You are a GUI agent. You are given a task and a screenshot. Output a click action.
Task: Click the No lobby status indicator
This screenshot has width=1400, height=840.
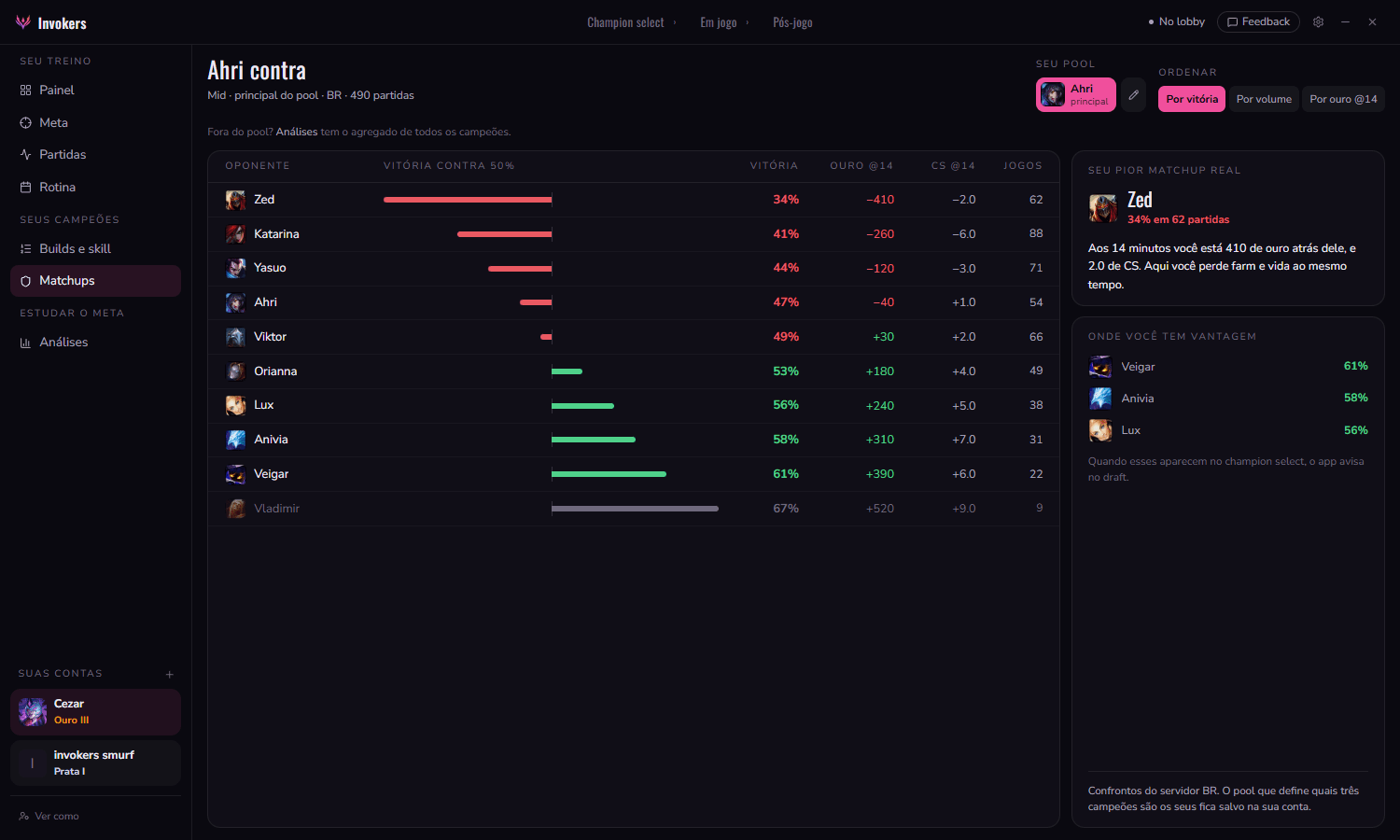coord(1176,22)
